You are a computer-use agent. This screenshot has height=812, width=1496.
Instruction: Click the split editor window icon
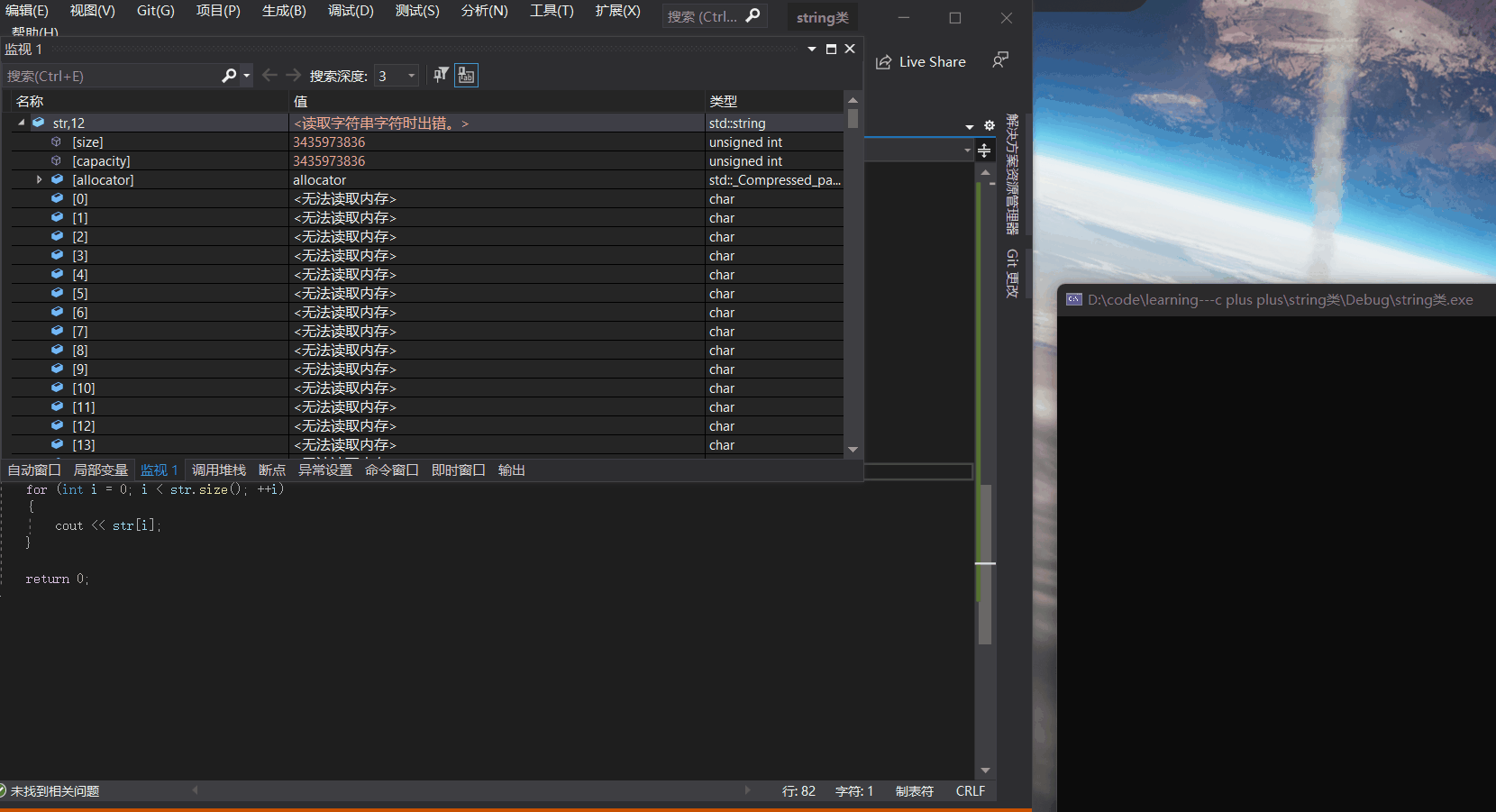tap(984, 151)
